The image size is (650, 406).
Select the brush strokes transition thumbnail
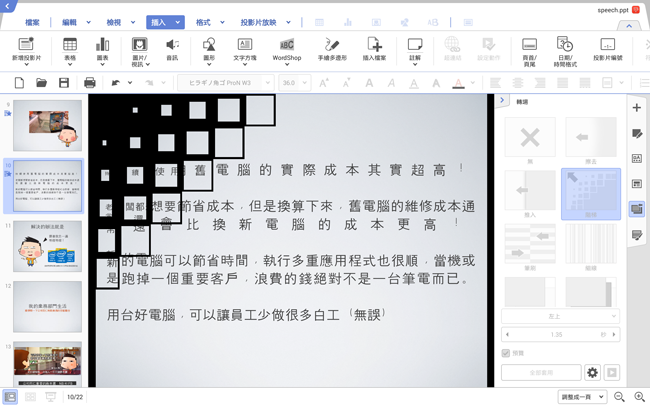530,244
